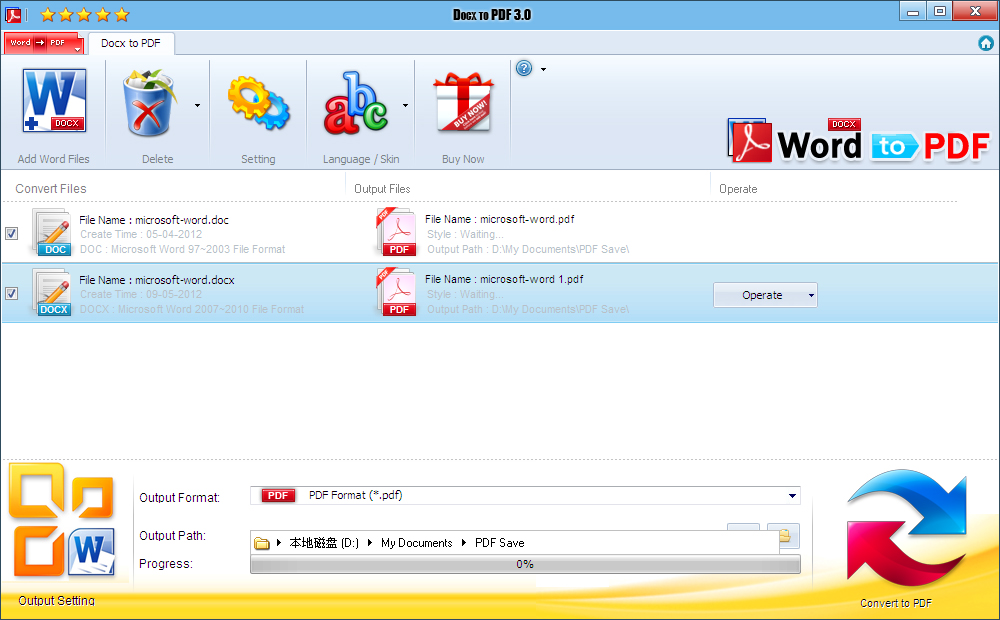The height and width of the screenshot is (620, 1000).
Task: Open the red Word → PDF menu button
Action: point(43,43)
